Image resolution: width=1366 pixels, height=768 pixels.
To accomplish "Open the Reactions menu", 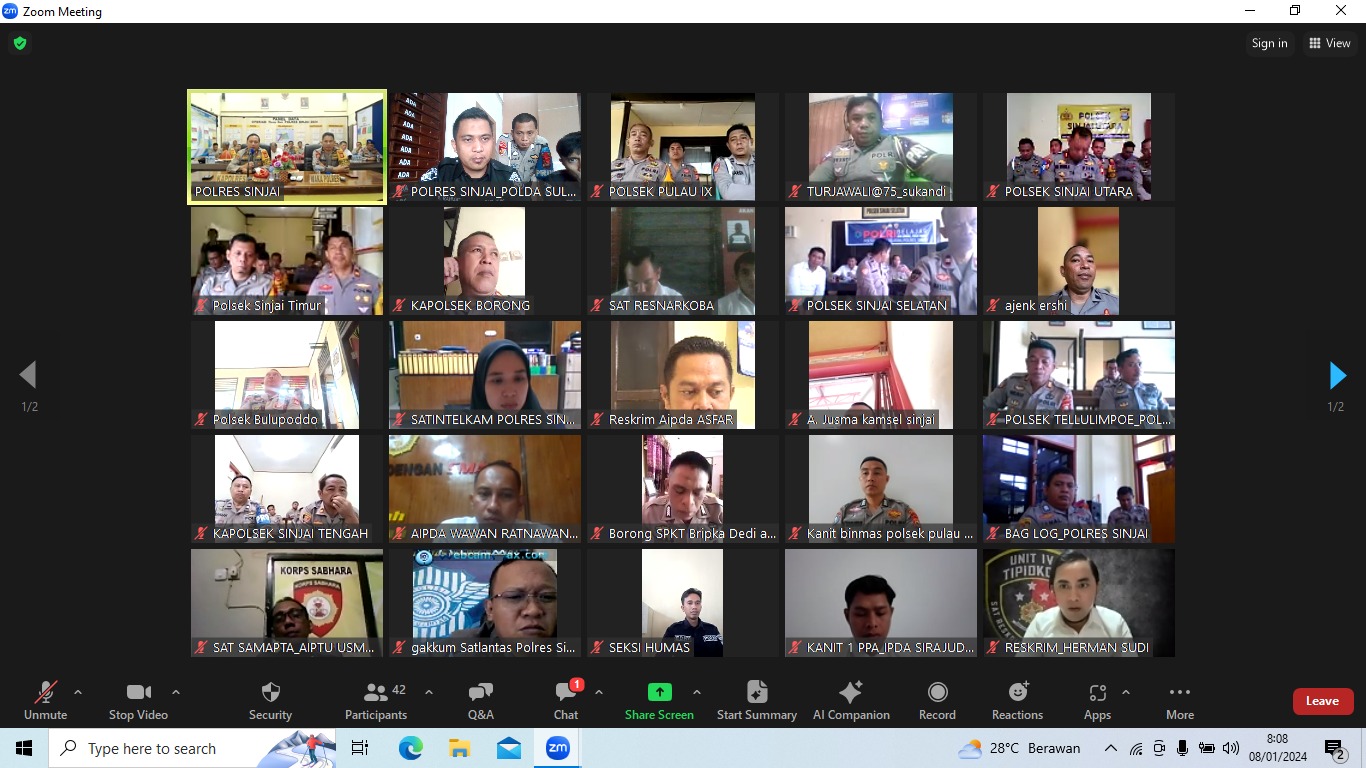I will [1017, 700].
